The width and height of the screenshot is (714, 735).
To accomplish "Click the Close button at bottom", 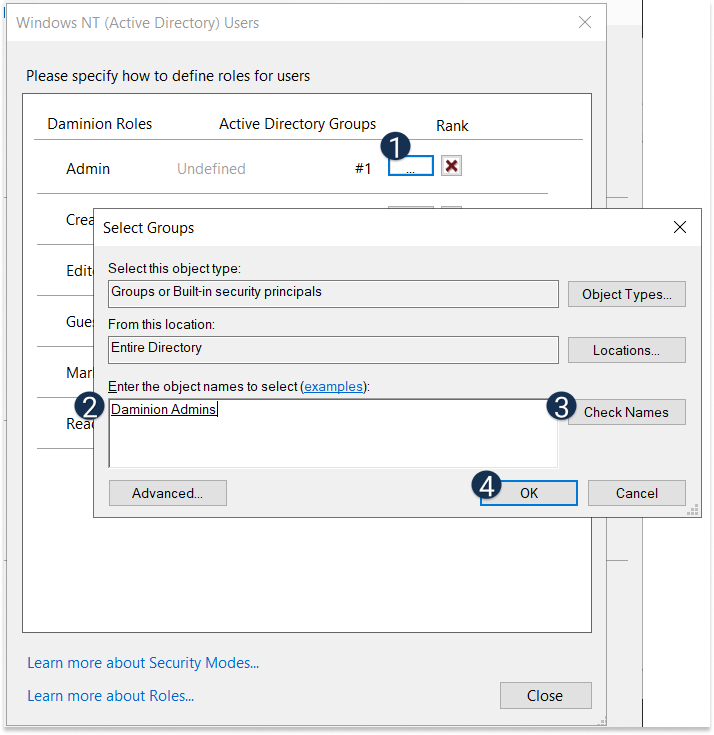I will [x=545, y=696].
